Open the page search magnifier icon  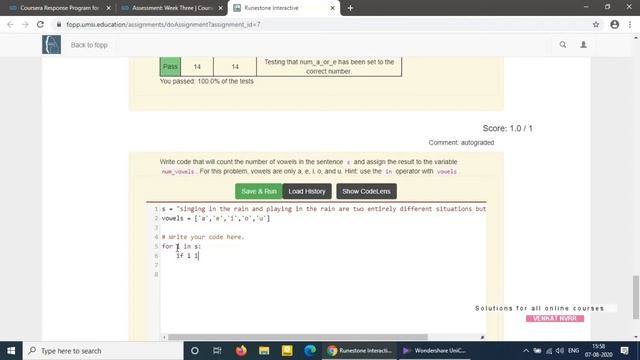[x=563, y=44]
